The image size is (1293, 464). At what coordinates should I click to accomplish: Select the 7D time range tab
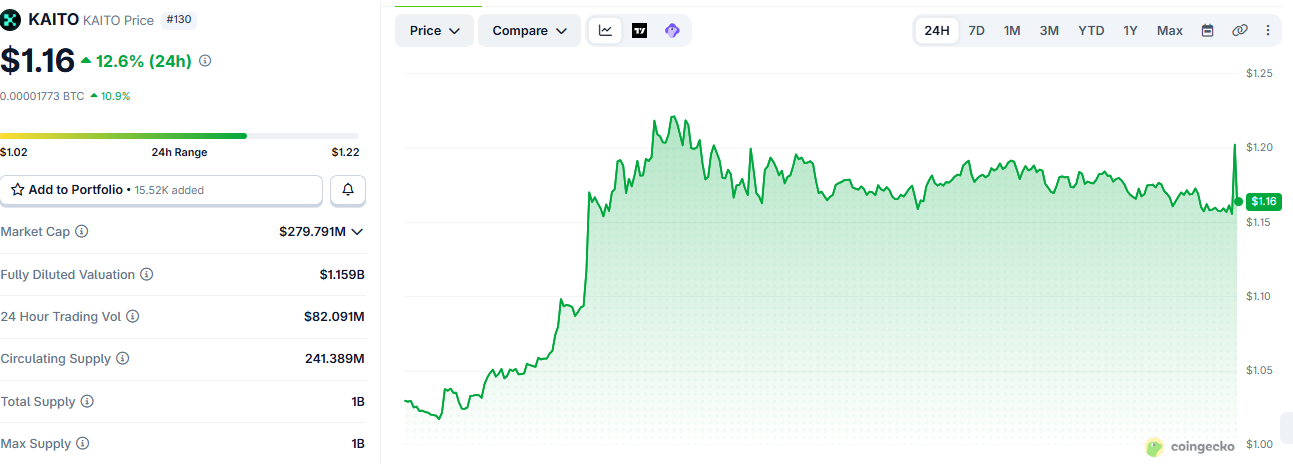point(977,30)
